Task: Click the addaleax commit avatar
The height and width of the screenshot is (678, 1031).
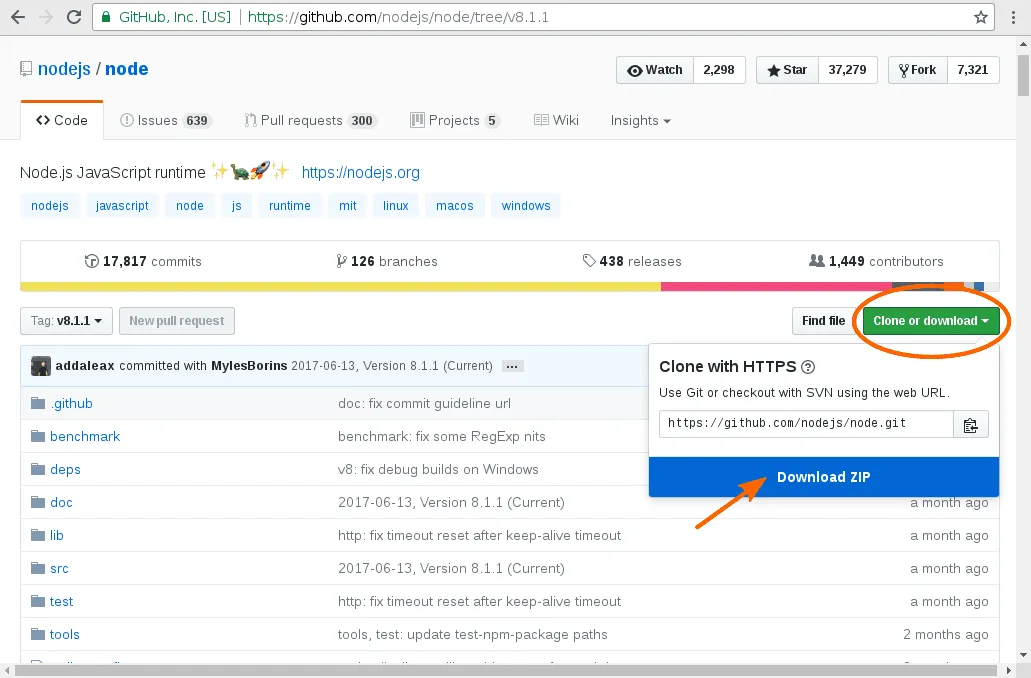Action: (x=39, y=365)
